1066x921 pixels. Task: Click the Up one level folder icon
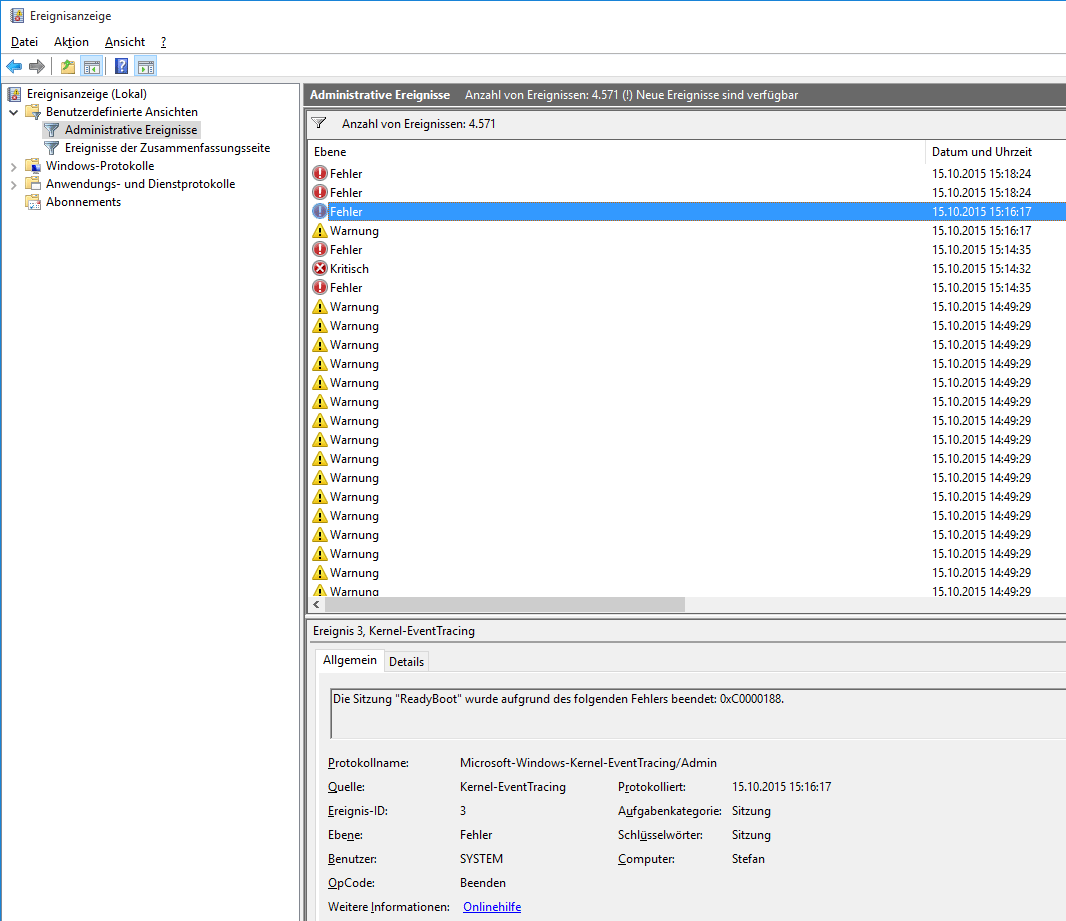click(x=68, y=67)
